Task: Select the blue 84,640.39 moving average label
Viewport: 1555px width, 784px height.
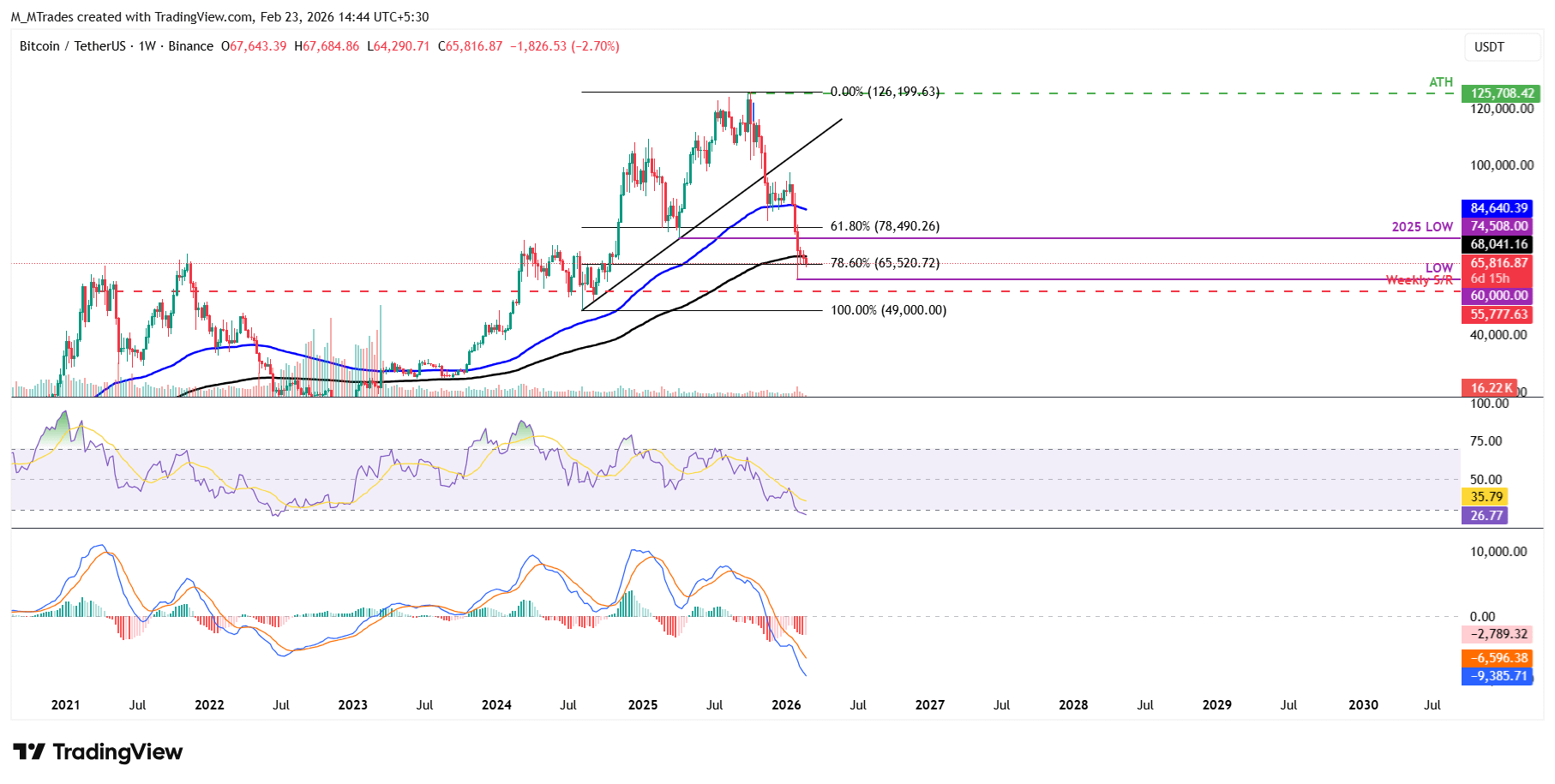Action: click(1497, 208)
